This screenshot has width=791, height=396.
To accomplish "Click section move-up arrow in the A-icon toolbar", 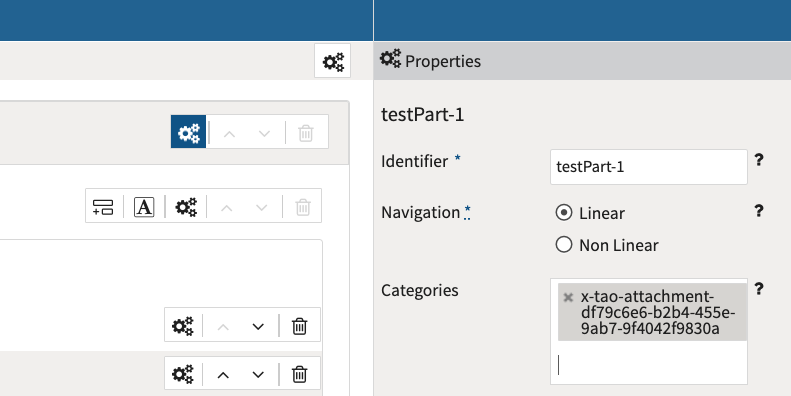I will tap(227, 207).
